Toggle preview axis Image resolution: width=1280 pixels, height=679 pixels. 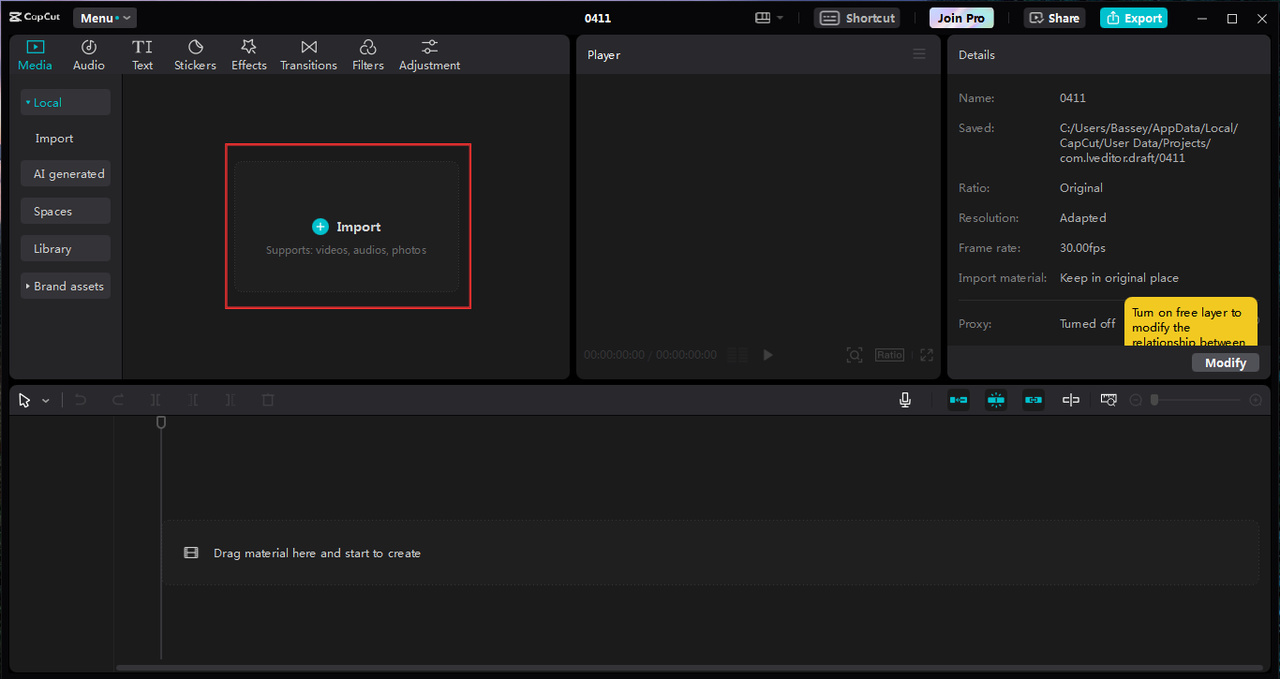click(x=1071, y=400)
